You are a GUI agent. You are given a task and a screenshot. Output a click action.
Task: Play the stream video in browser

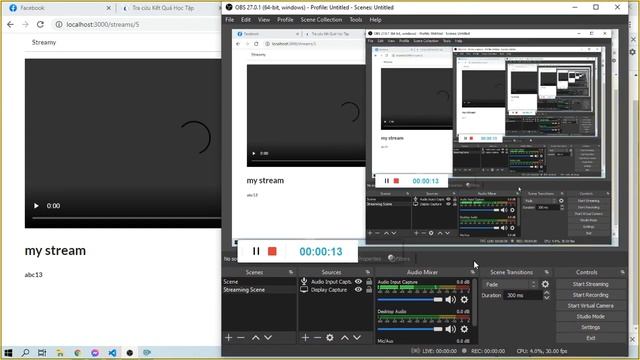click(36, 206)
